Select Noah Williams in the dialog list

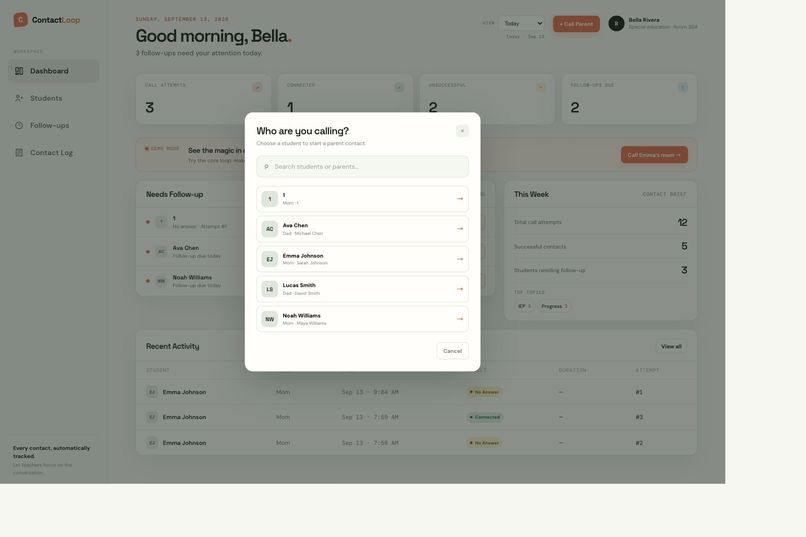click(362, 319)
